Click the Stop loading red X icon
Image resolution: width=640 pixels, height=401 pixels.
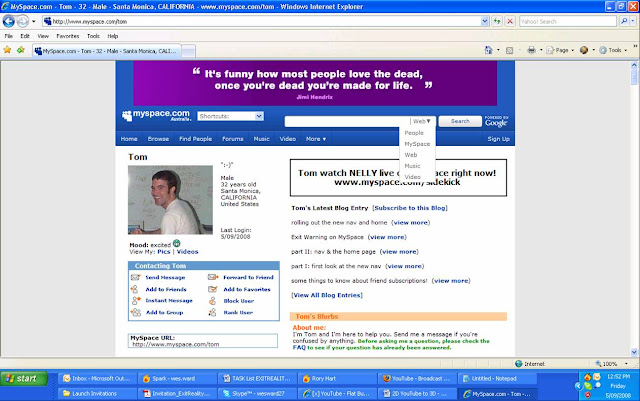(510, 21)
